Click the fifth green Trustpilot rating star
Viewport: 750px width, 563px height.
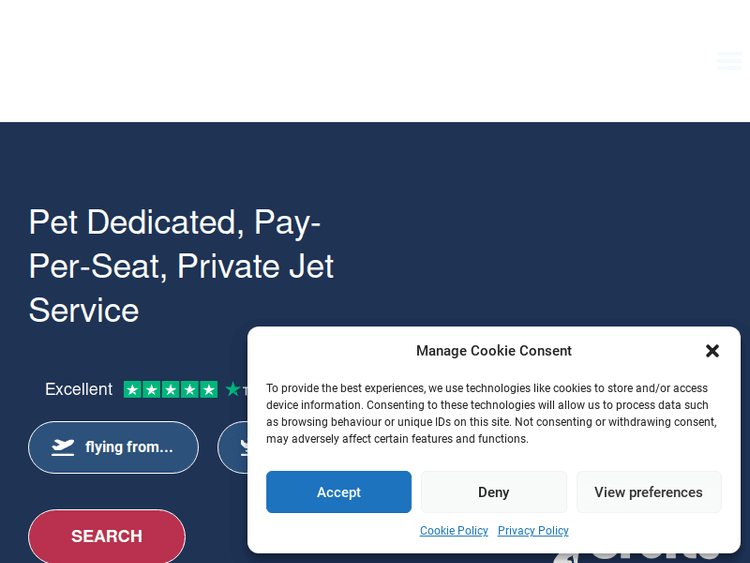pyautogui.click(x=208, y=389)
